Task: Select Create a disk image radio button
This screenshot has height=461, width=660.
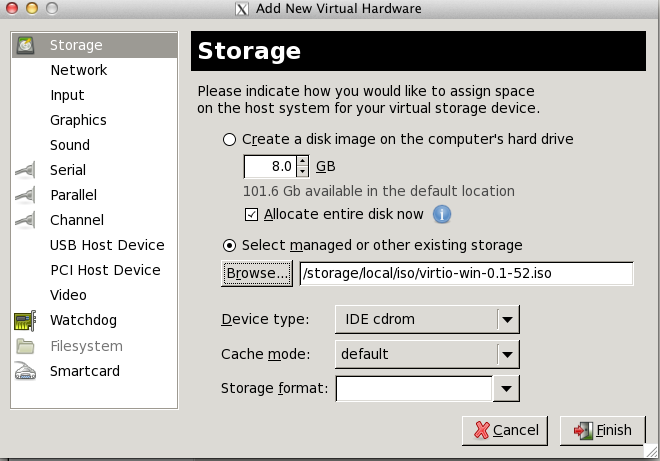Action: (x=229, y=139)
